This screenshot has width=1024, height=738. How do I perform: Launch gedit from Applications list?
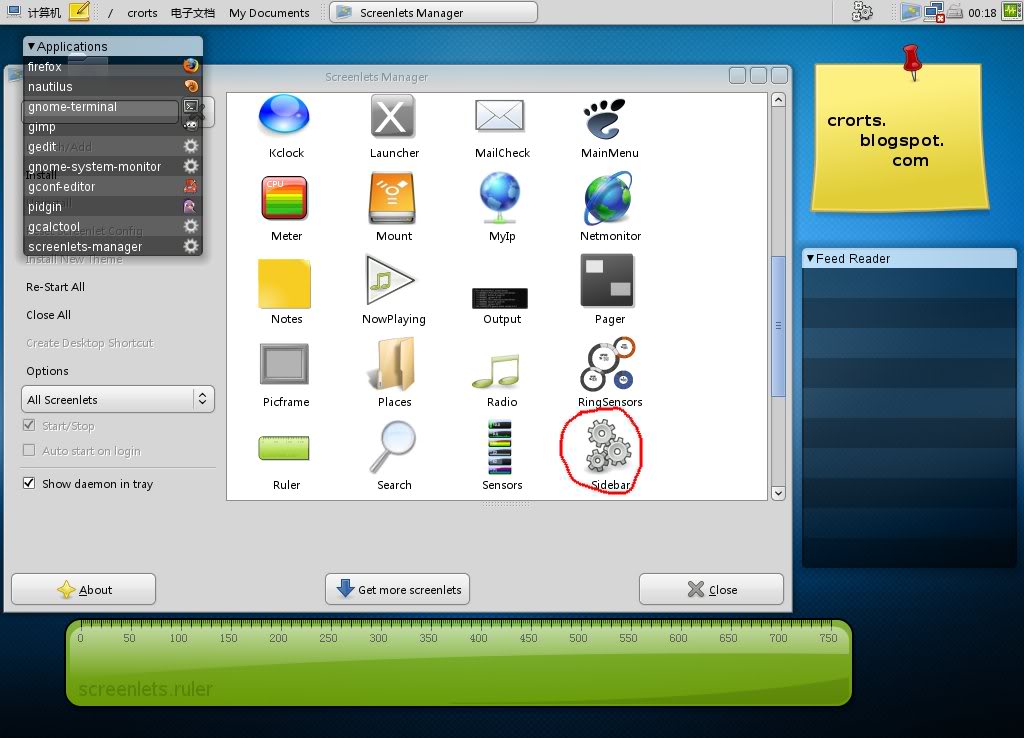tap(113, 146)
